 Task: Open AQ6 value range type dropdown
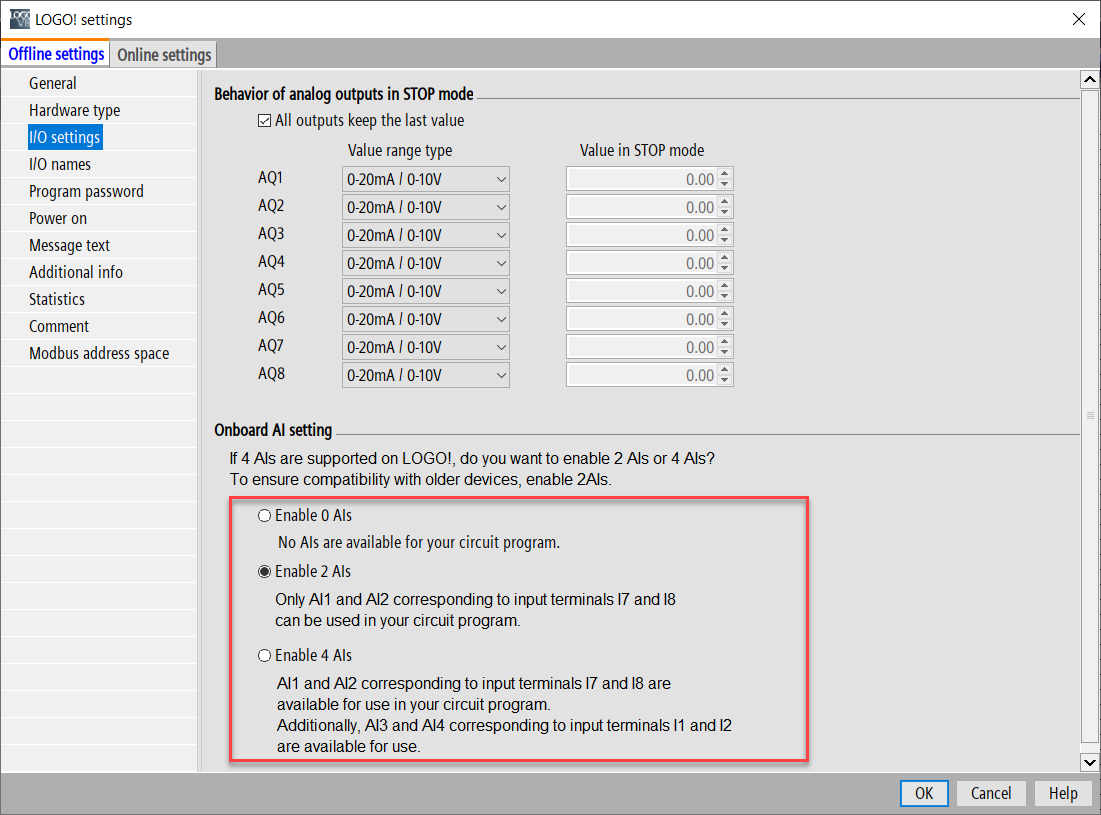click(426, 319)
